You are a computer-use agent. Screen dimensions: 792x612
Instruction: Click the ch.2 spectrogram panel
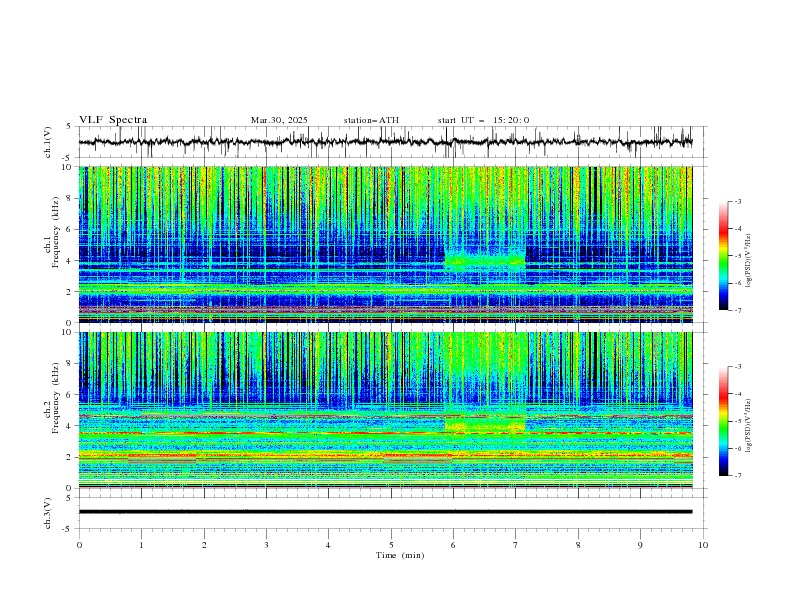(385, 410)
